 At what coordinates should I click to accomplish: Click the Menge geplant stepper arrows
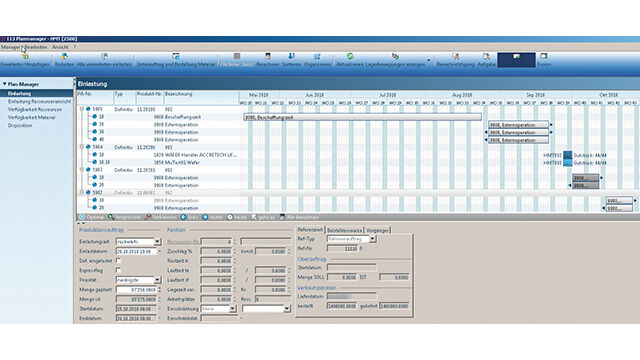159,289
